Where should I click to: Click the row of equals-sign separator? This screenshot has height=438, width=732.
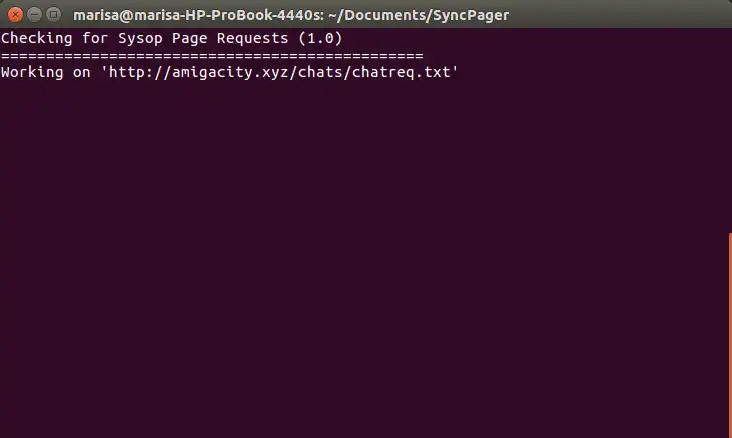click(212, 55)
